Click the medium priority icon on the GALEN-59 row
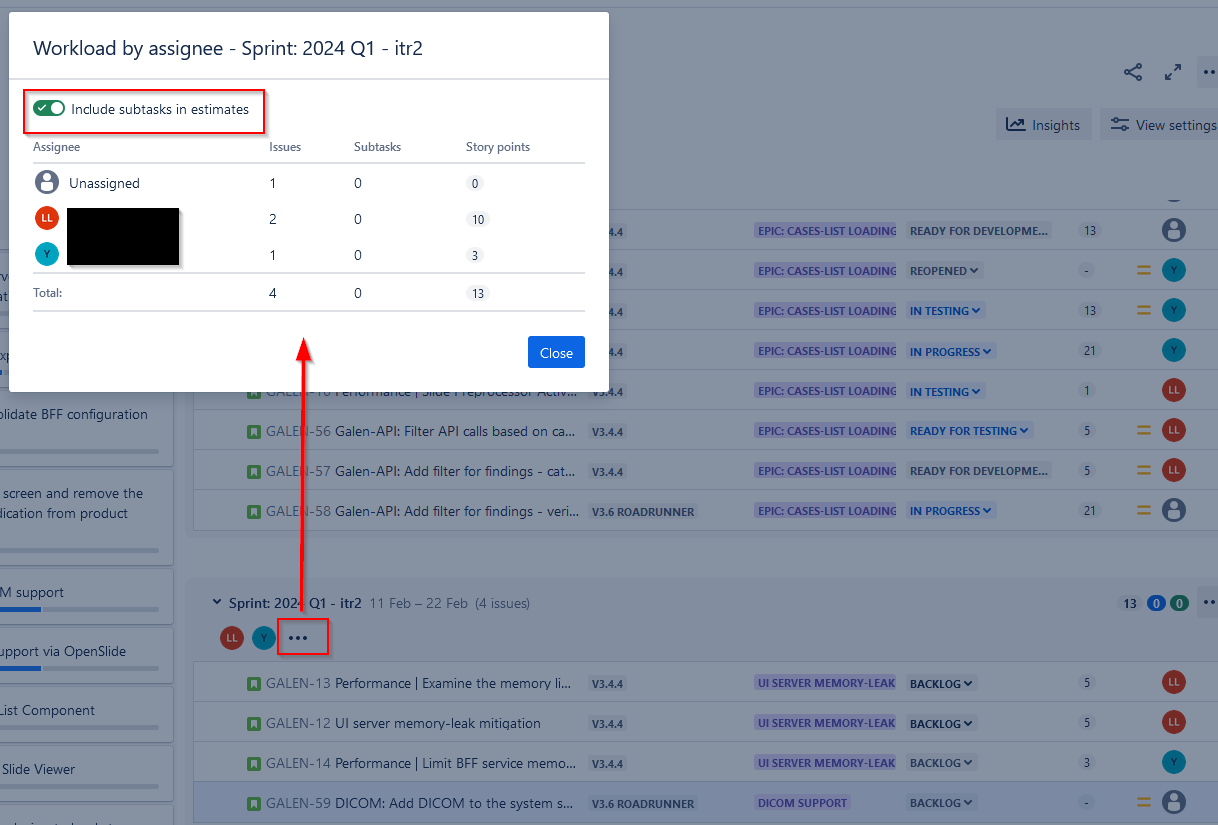 1144,803
